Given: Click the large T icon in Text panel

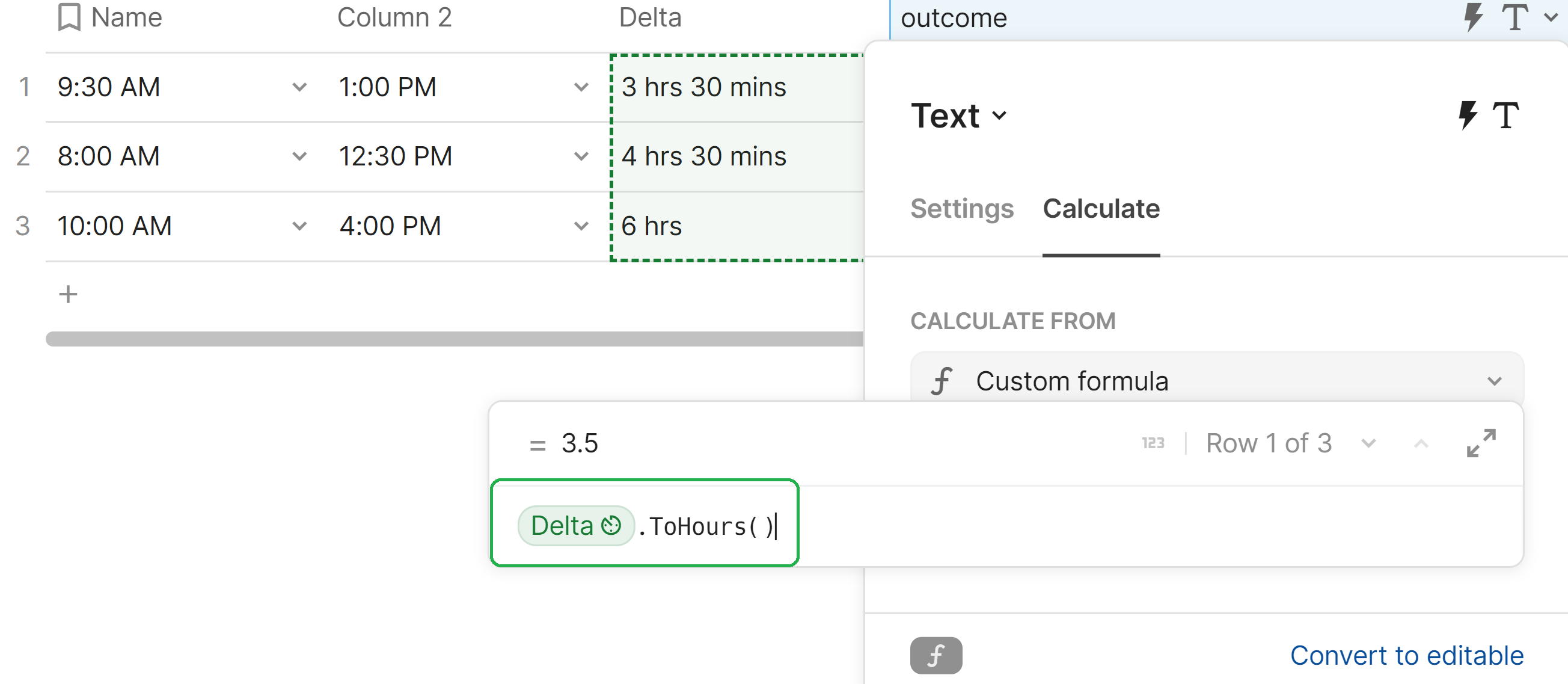Looking at the screenshot, I should tap(1506, 115).
